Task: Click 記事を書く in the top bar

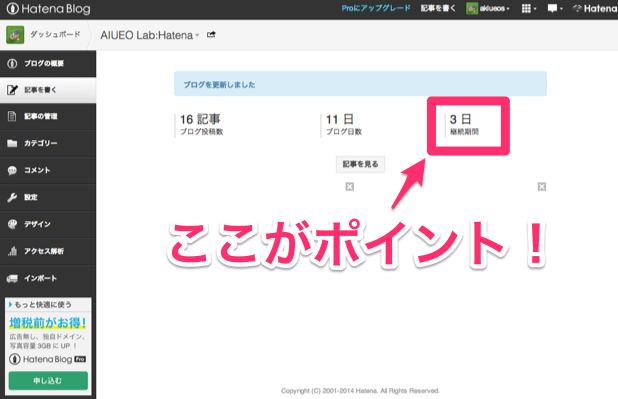Action: pos(438,8)
